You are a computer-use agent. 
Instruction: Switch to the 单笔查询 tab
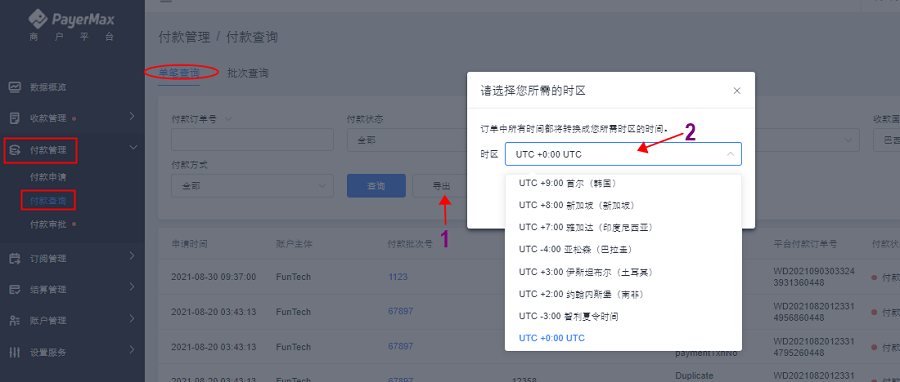(x=179, y=73)
